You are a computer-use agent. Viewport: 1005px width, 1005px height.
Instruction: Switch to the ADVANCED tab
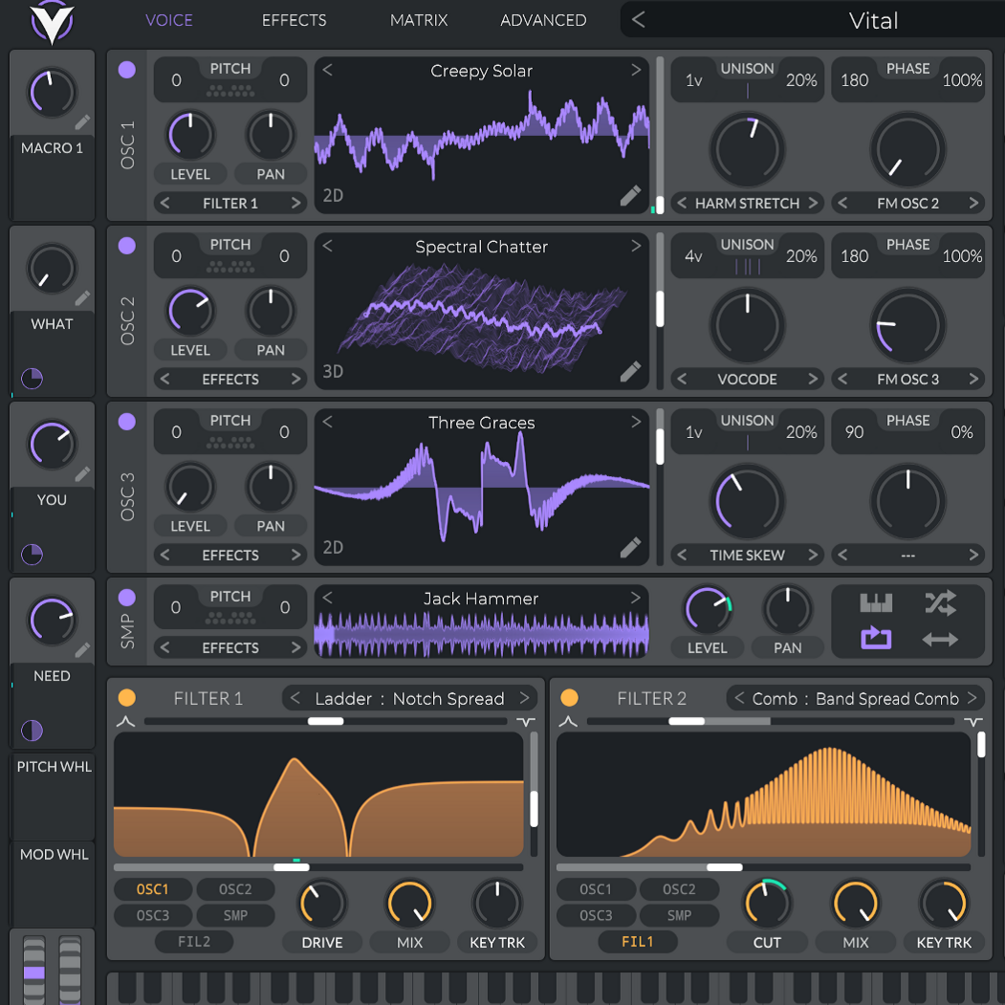click(543, 20)
